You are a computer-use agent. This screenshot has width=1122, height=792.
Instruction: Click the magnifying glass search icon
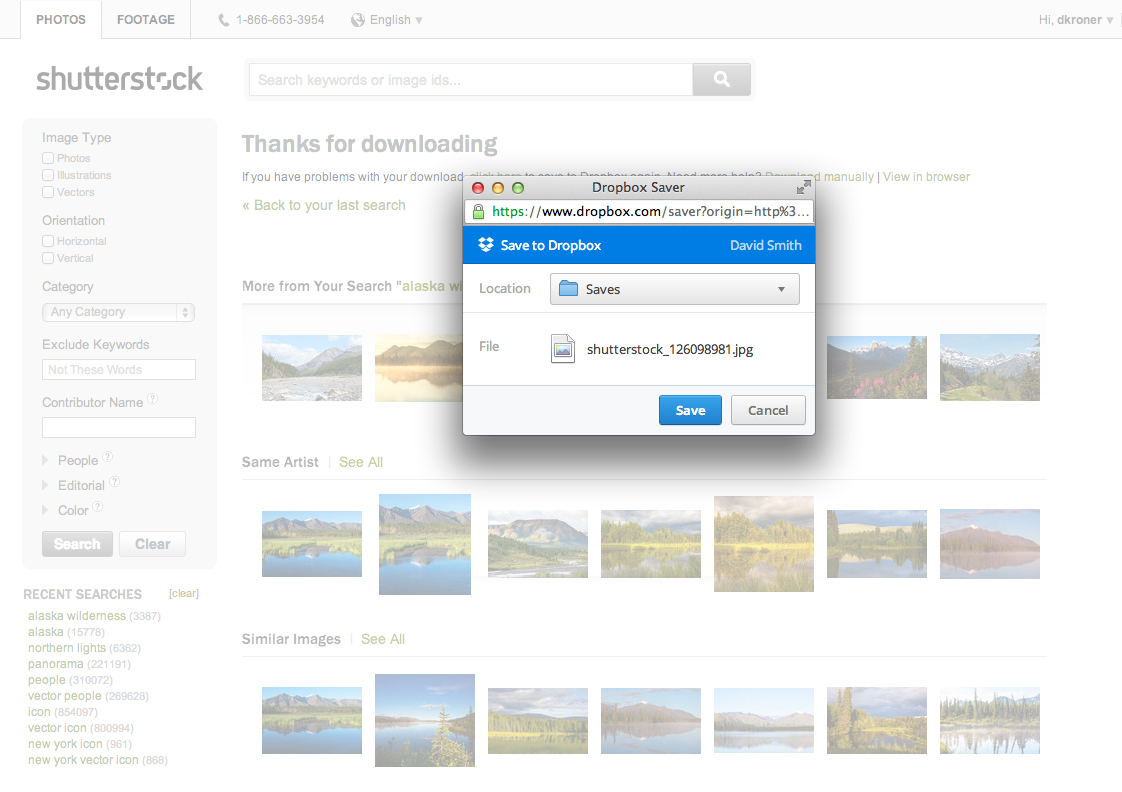(x=721, y=79)
